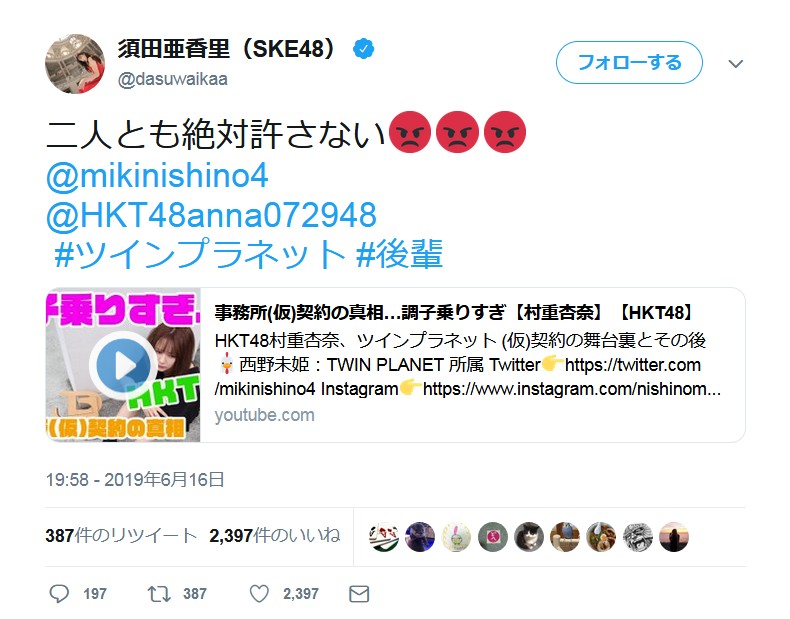Screen dimensions: 790x619
Task: Expand the tweet options chevron
Action: [736, 64]
